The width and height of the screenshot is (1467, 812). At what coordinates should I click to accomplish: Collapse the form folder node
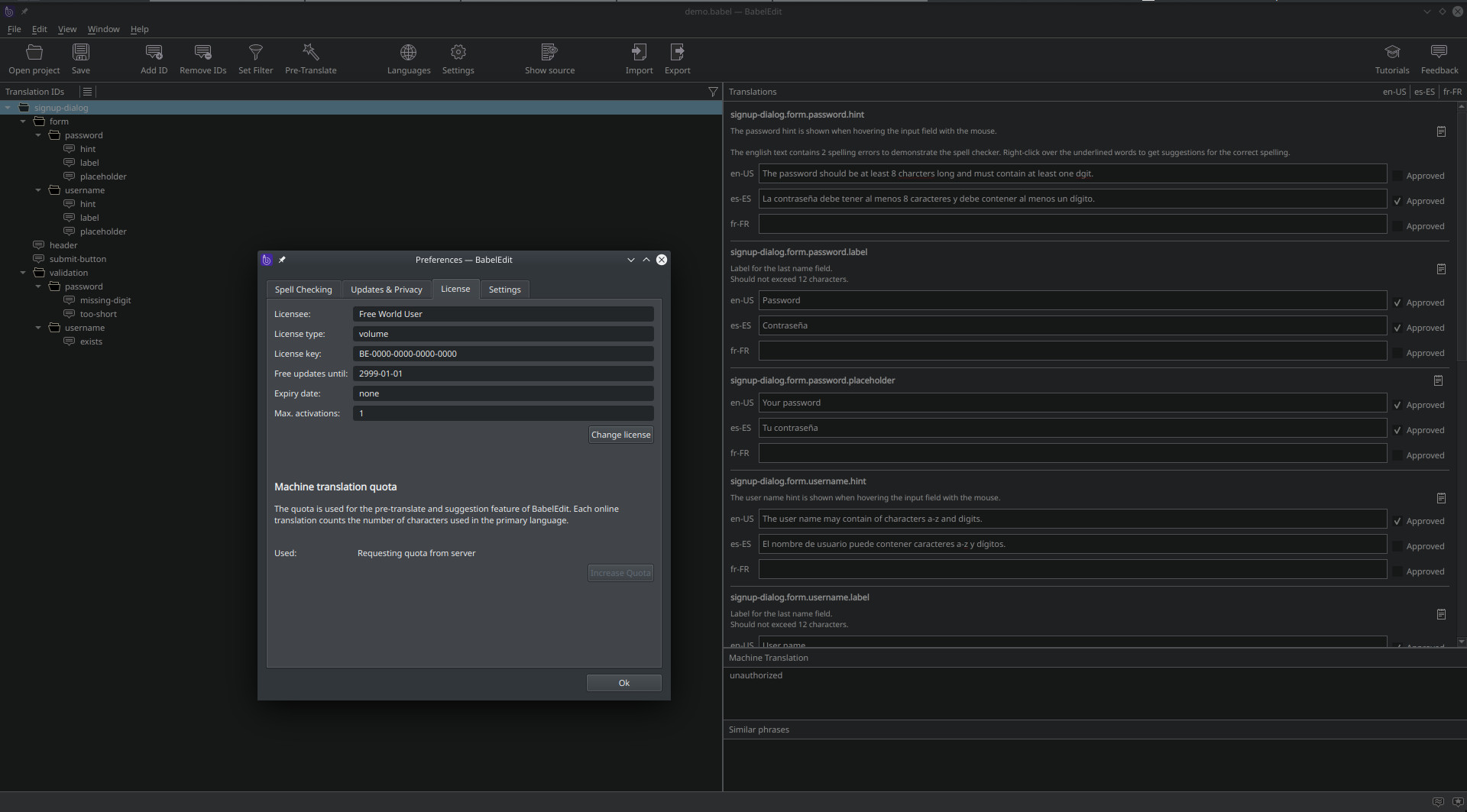coord(23,121)
